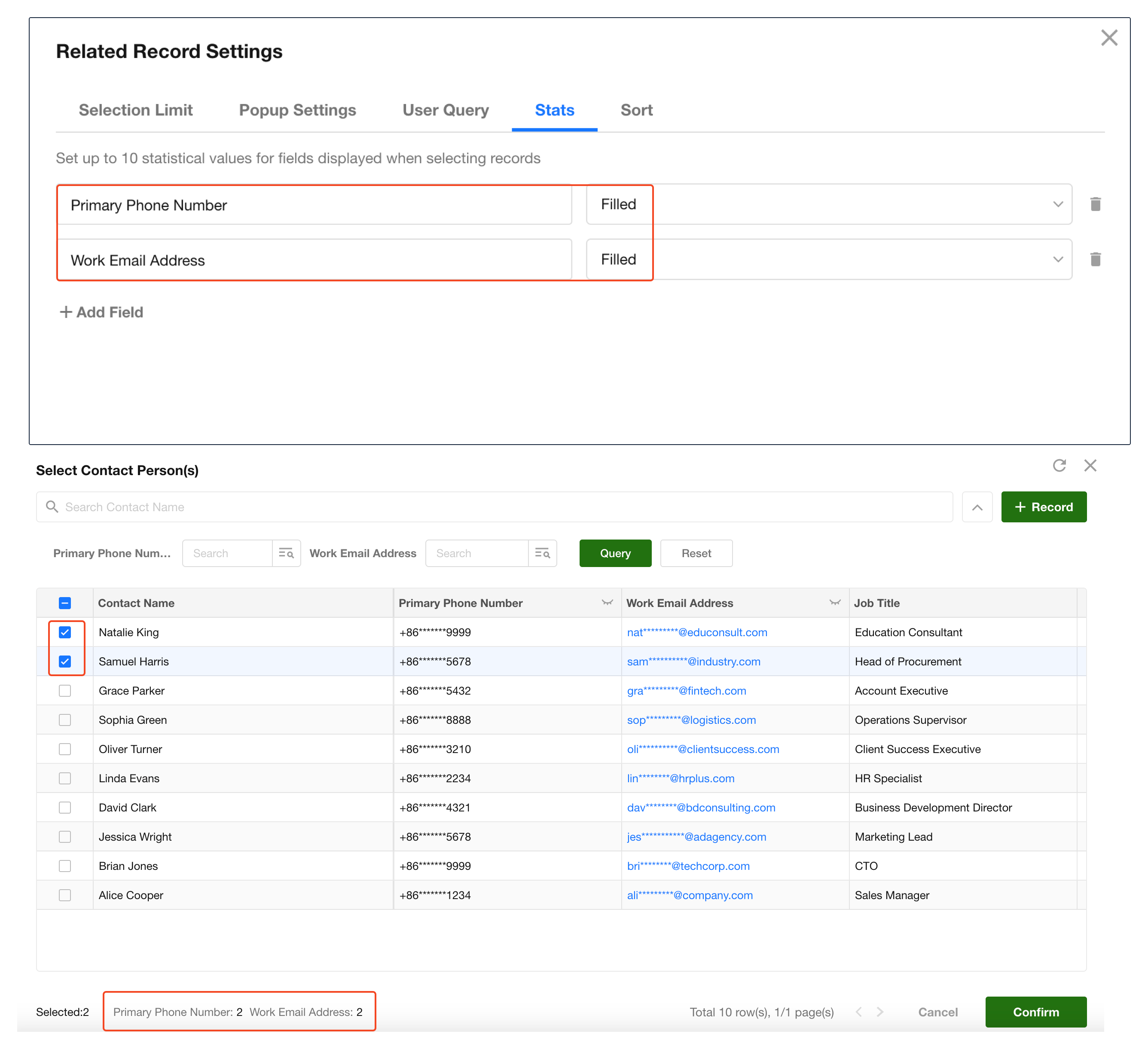The width and height of the screenshot is (1148, 1049).
Task: Open filter icon for Work Email search
Action: (x=542, y=553)
